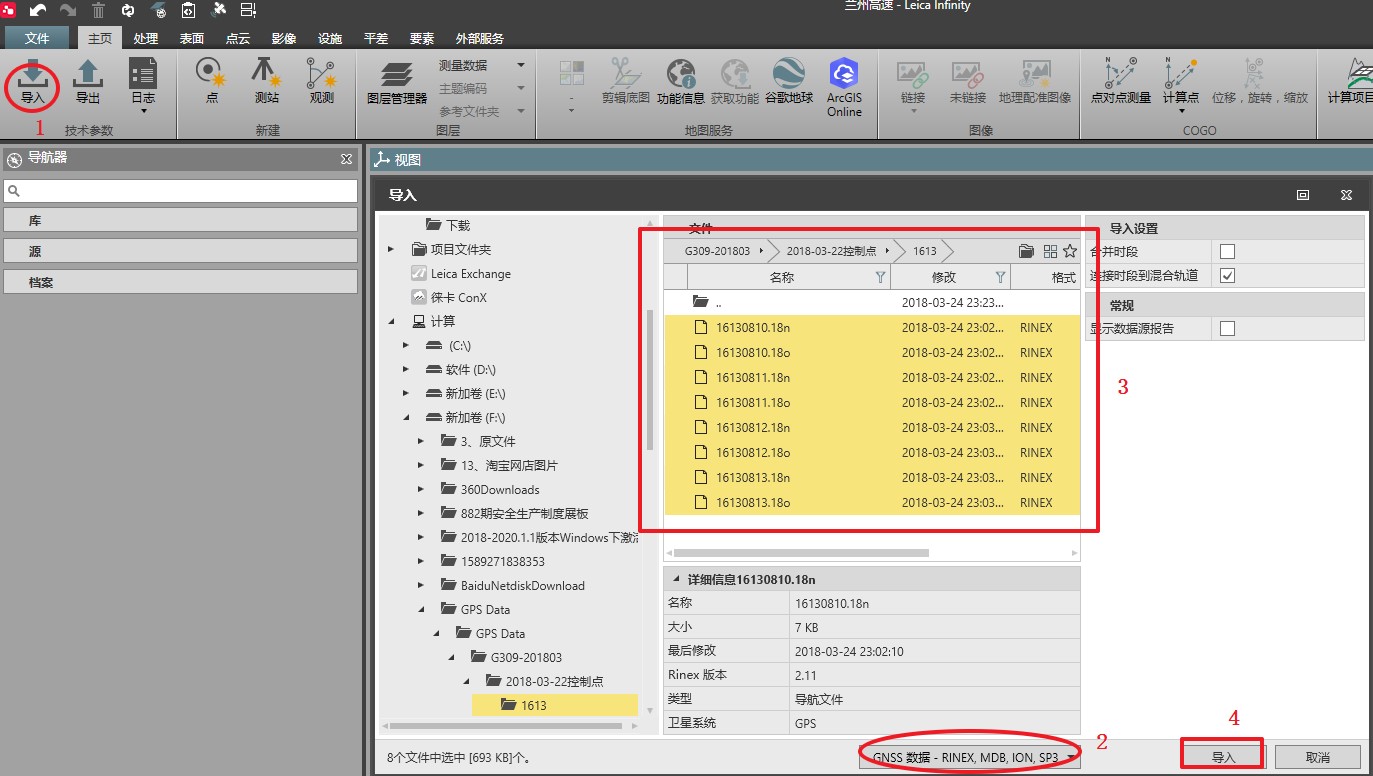
Task: Expand the 360Downloads folder node
Action: (x=421, y=489)
